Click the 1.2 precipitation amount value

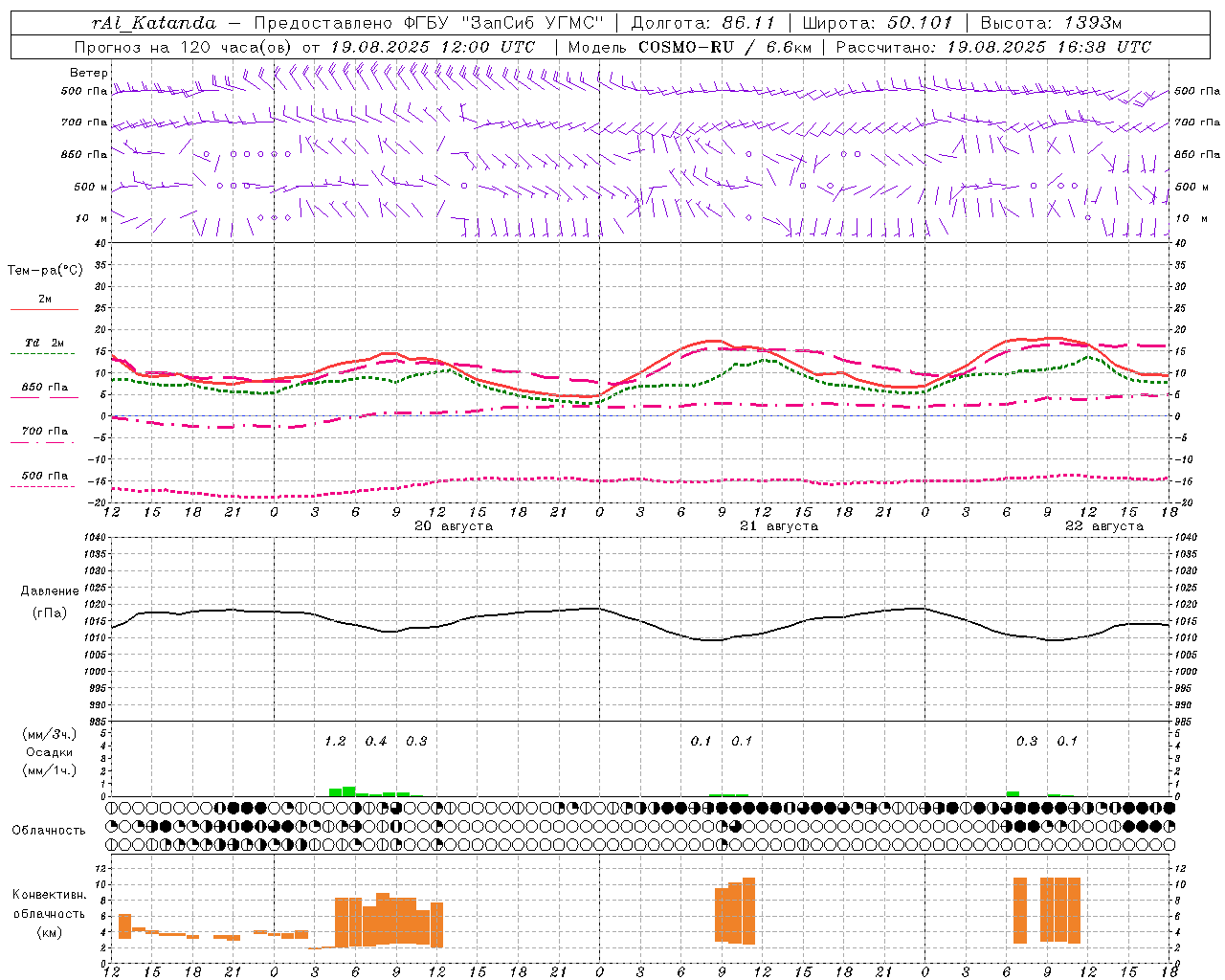(335, 741)
